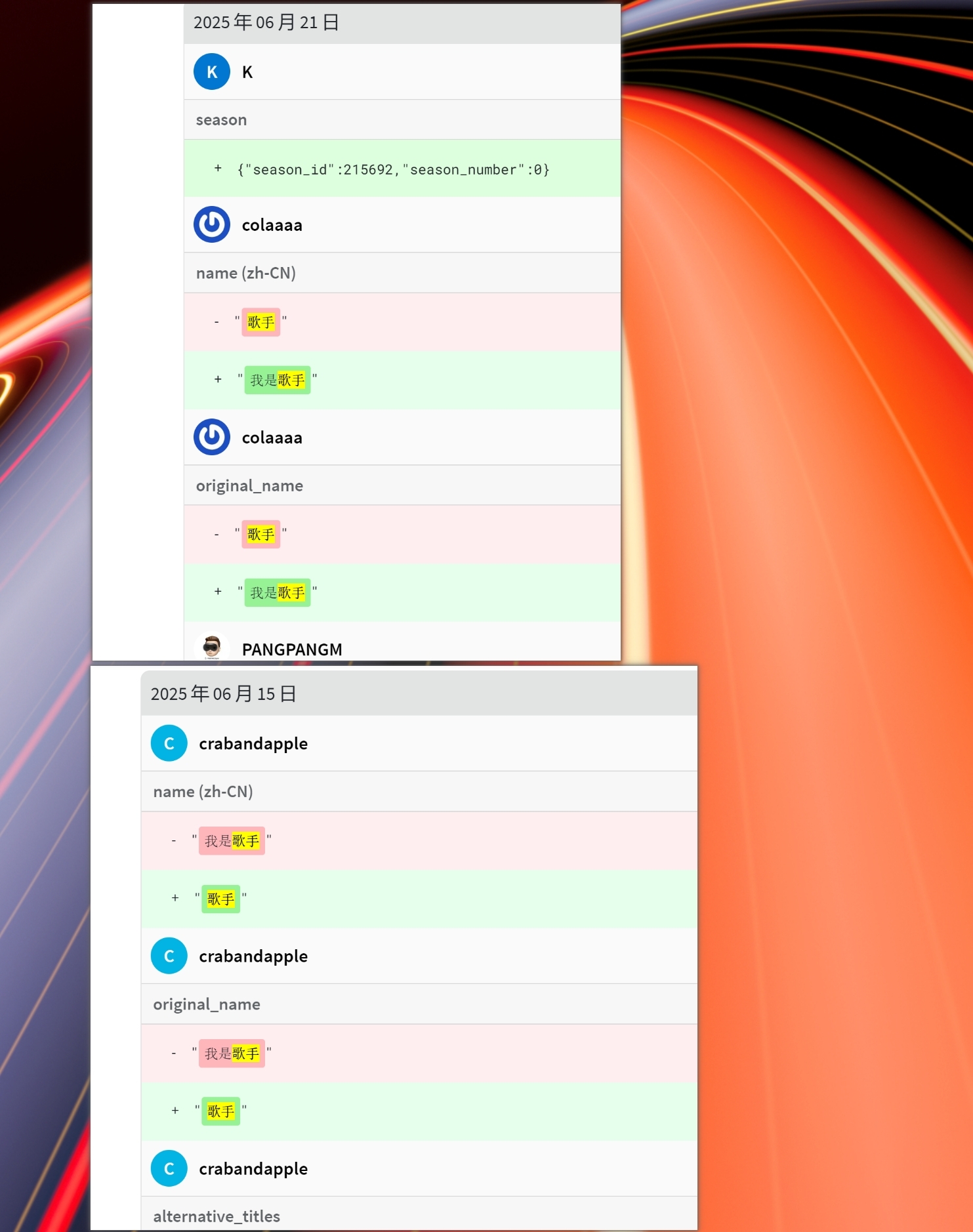Click crabandapple avatar under June 15 date

(169, 743)
